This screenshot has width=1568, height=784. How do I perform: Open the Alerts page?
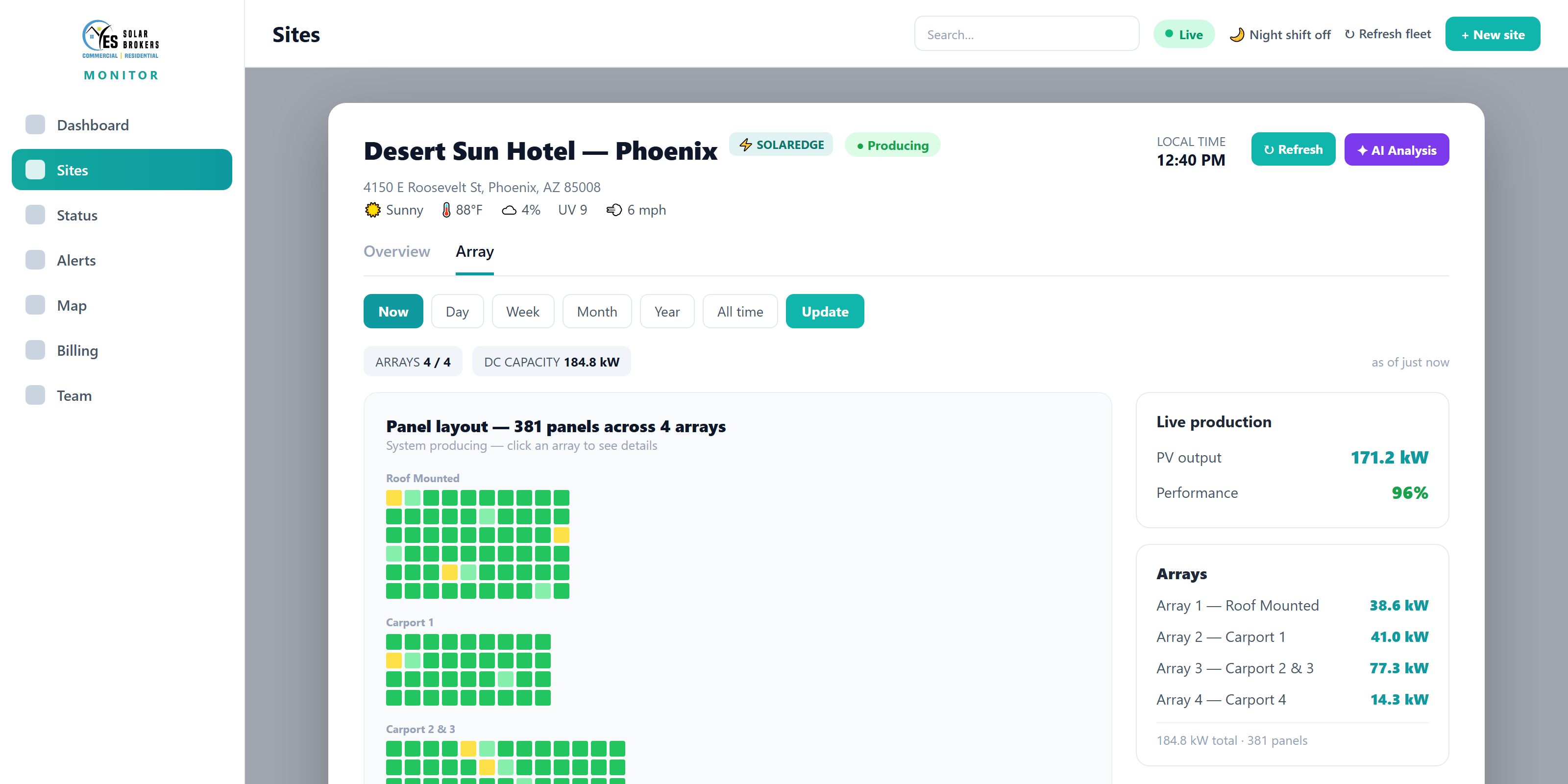pos(122,260)
